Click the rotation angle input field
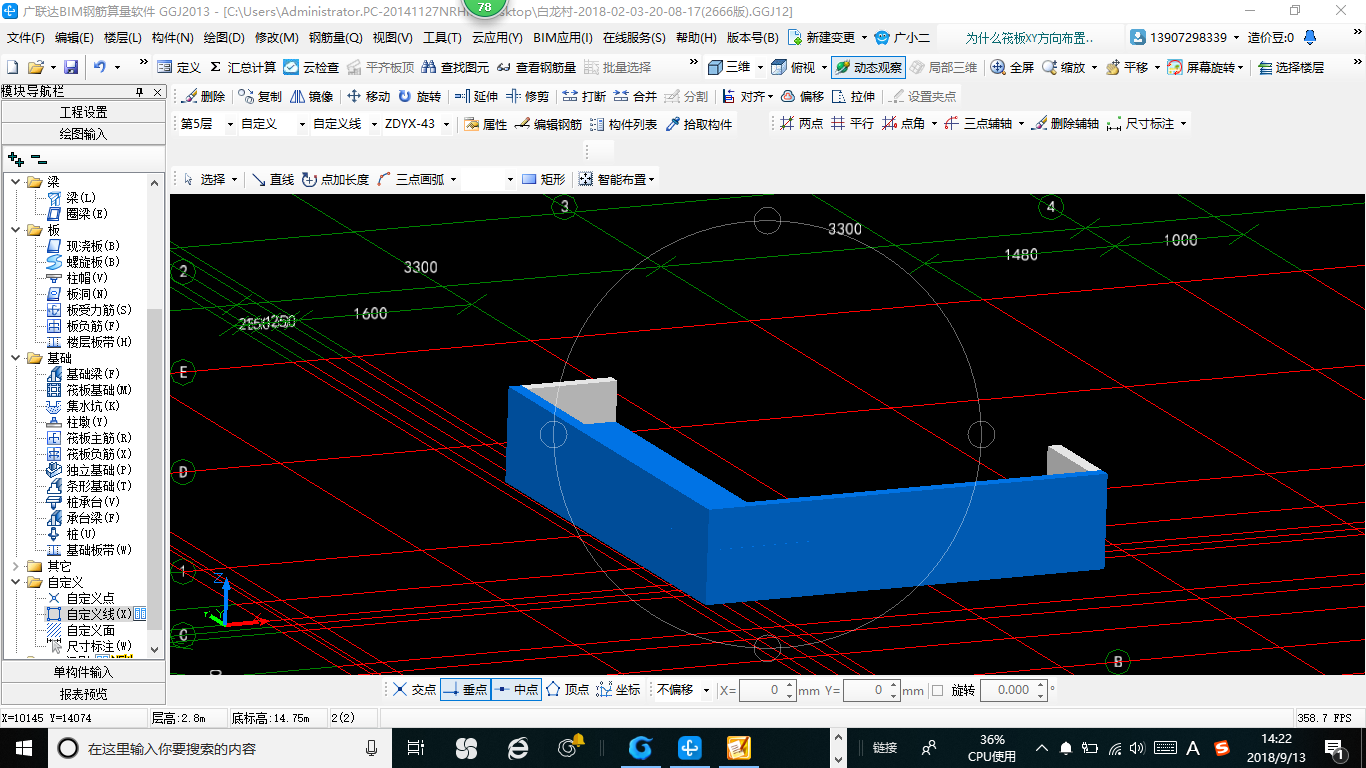 1013,690
